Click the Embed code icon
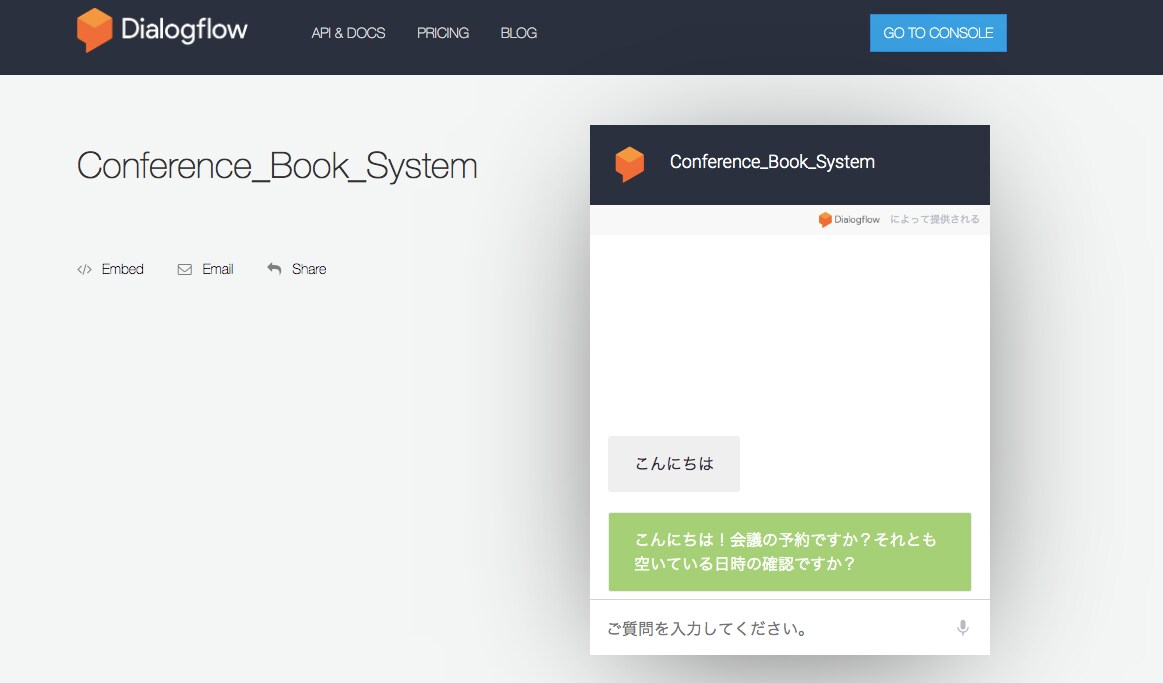This screenshot has height=683, width=1163. [85, 269]
